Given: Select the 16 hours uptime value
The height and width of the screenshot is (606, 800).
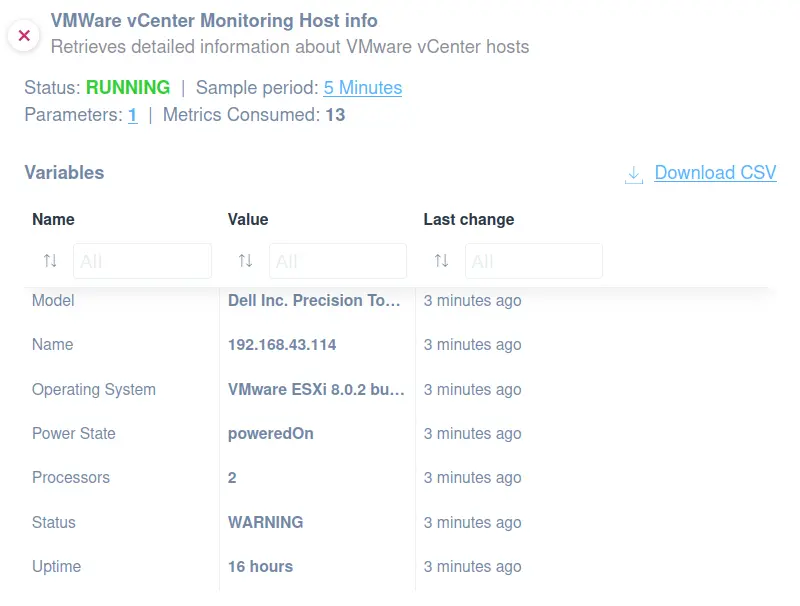Looking at the screenshot, I should point(260,566).
